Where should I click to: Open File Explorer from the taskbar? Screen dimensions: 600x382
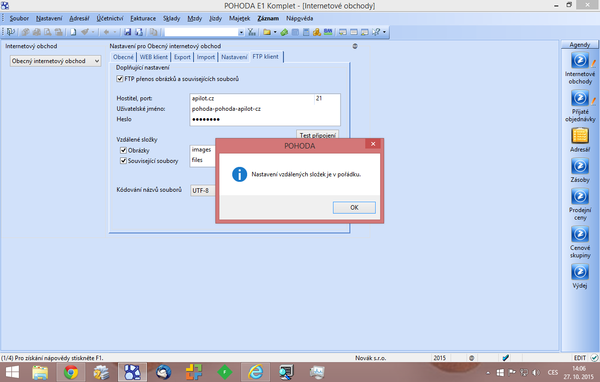[40, 372]
